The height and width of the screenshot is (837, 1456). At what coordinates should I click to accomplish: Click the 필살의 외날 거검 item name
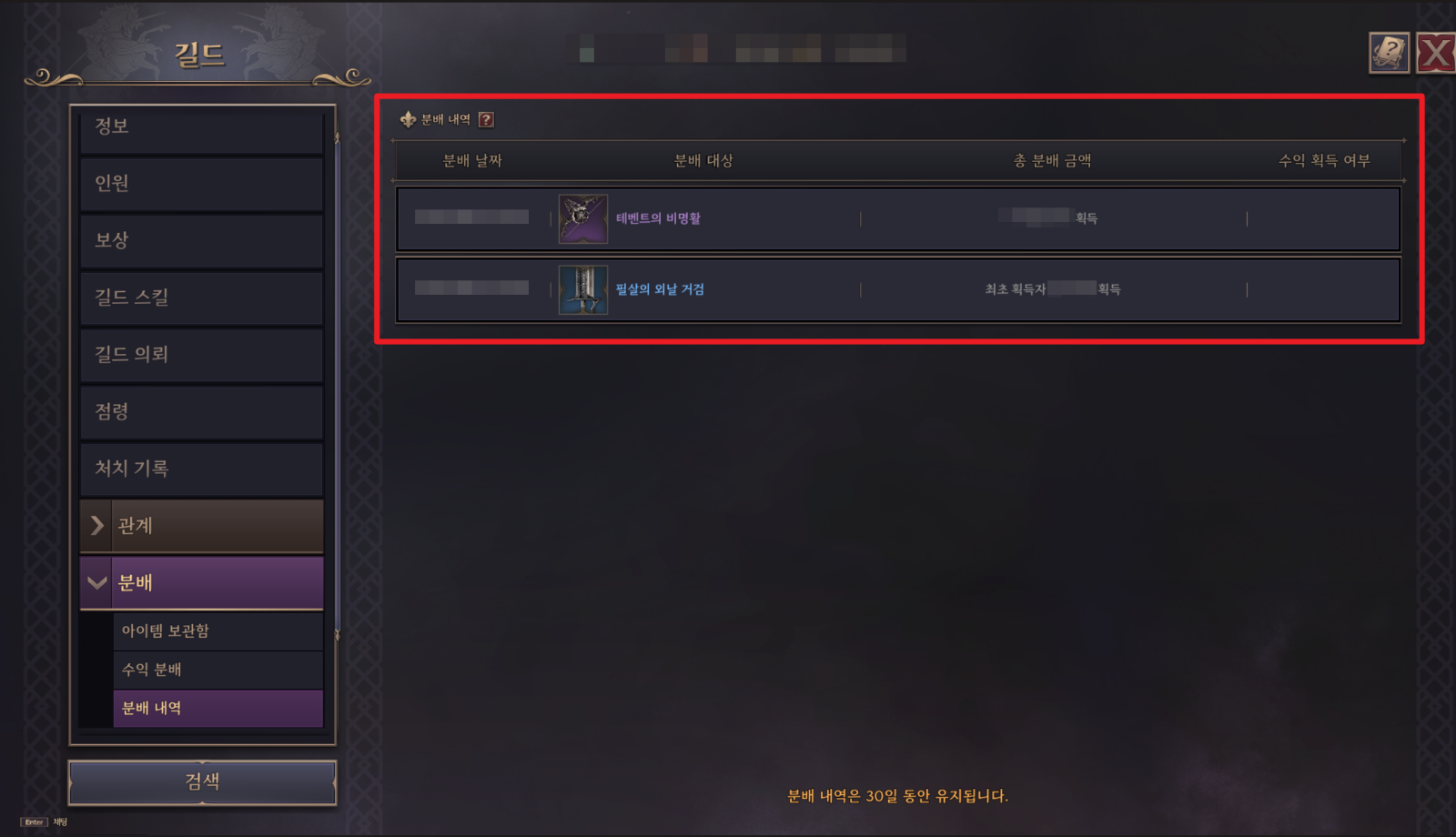(x=660, y=289)
